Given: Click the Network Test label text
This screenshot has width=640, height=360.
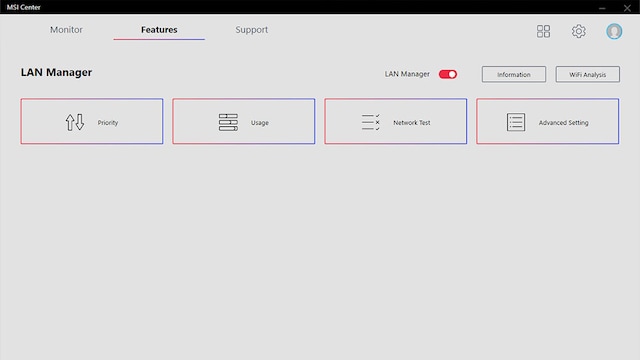Looking at the screenshot, I should tap(411, 122).
